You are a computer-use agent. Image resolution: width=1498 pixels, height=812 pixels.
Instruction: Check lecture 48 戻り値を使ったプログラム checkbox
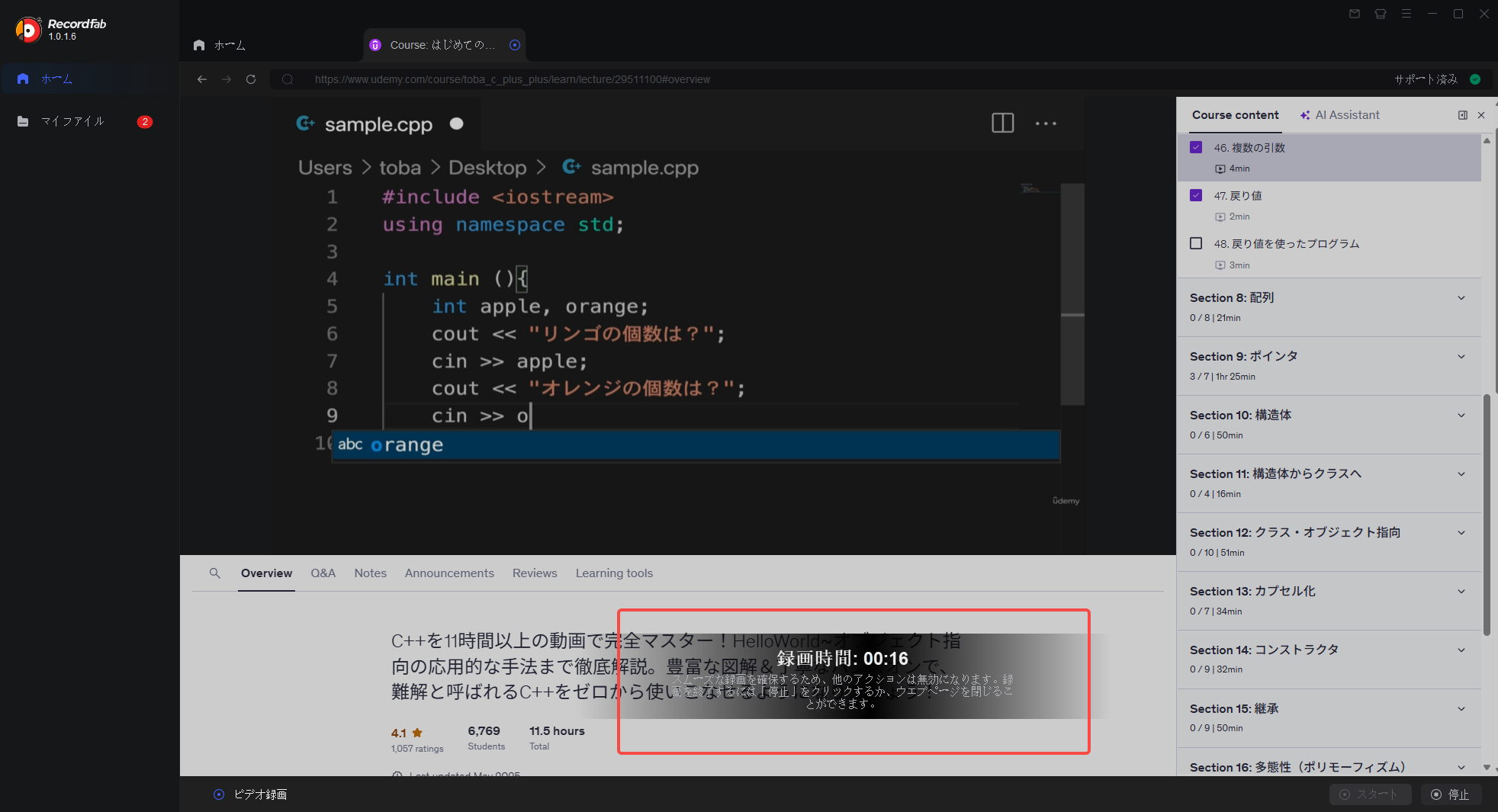(1196, 243)
